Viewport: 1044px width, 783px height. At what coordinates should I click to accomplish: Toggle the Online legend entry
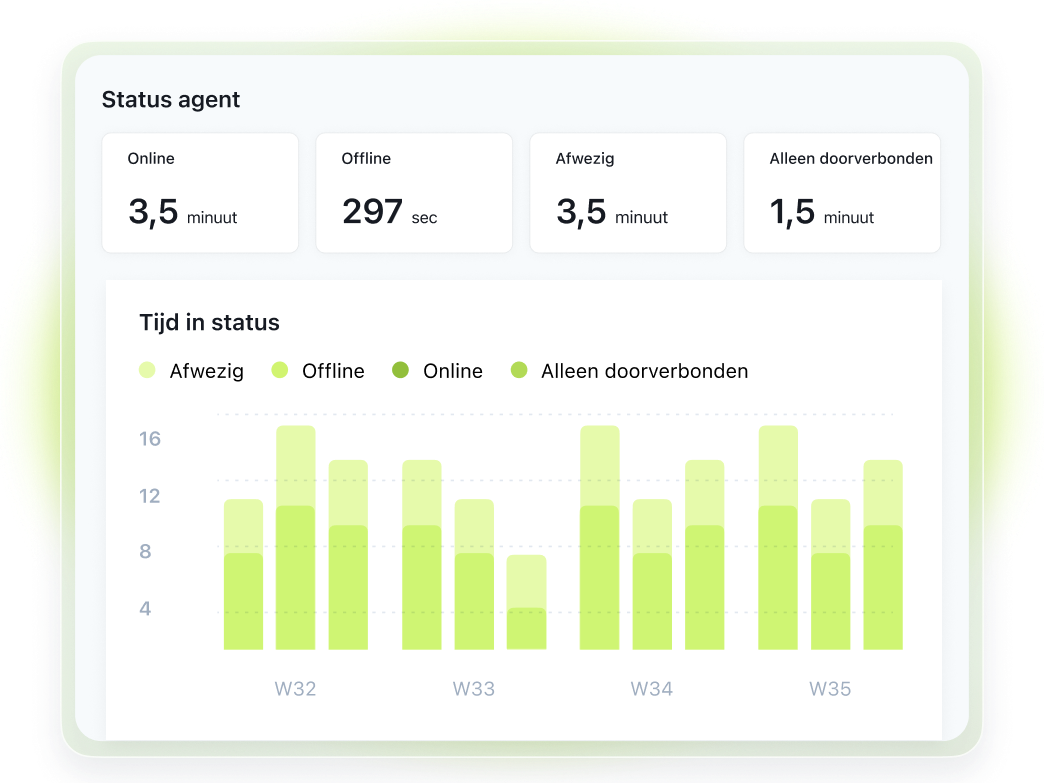point(440,371)
